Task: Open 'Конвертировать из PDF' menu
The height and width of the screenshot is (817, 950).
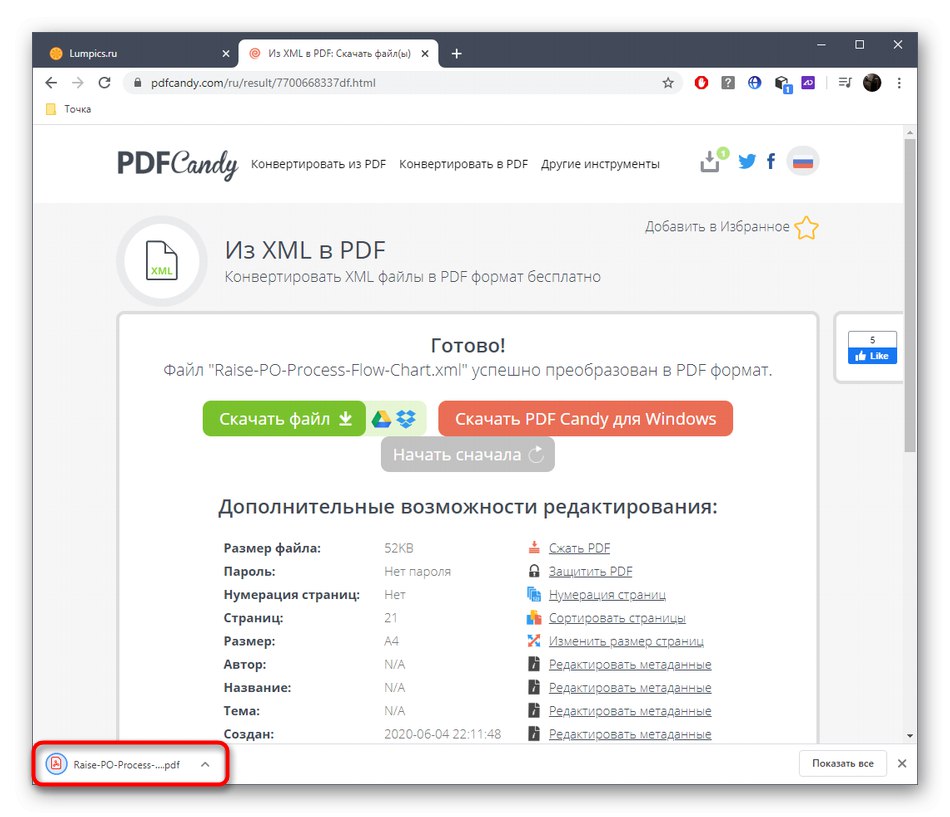Action: tap(318, 164)
